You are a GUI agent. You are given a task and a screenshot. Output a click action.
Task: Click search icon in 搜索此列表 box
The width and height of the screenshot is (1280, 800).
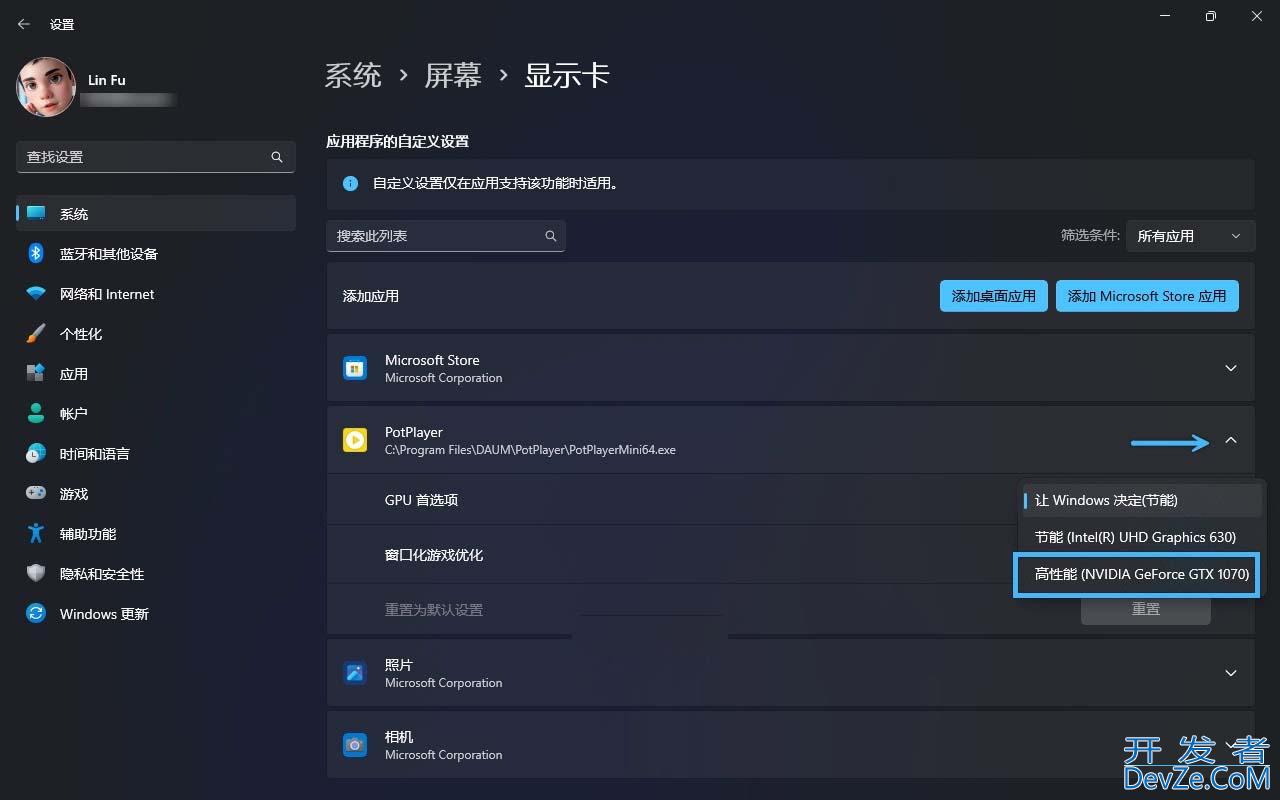[x=550, y=236]
